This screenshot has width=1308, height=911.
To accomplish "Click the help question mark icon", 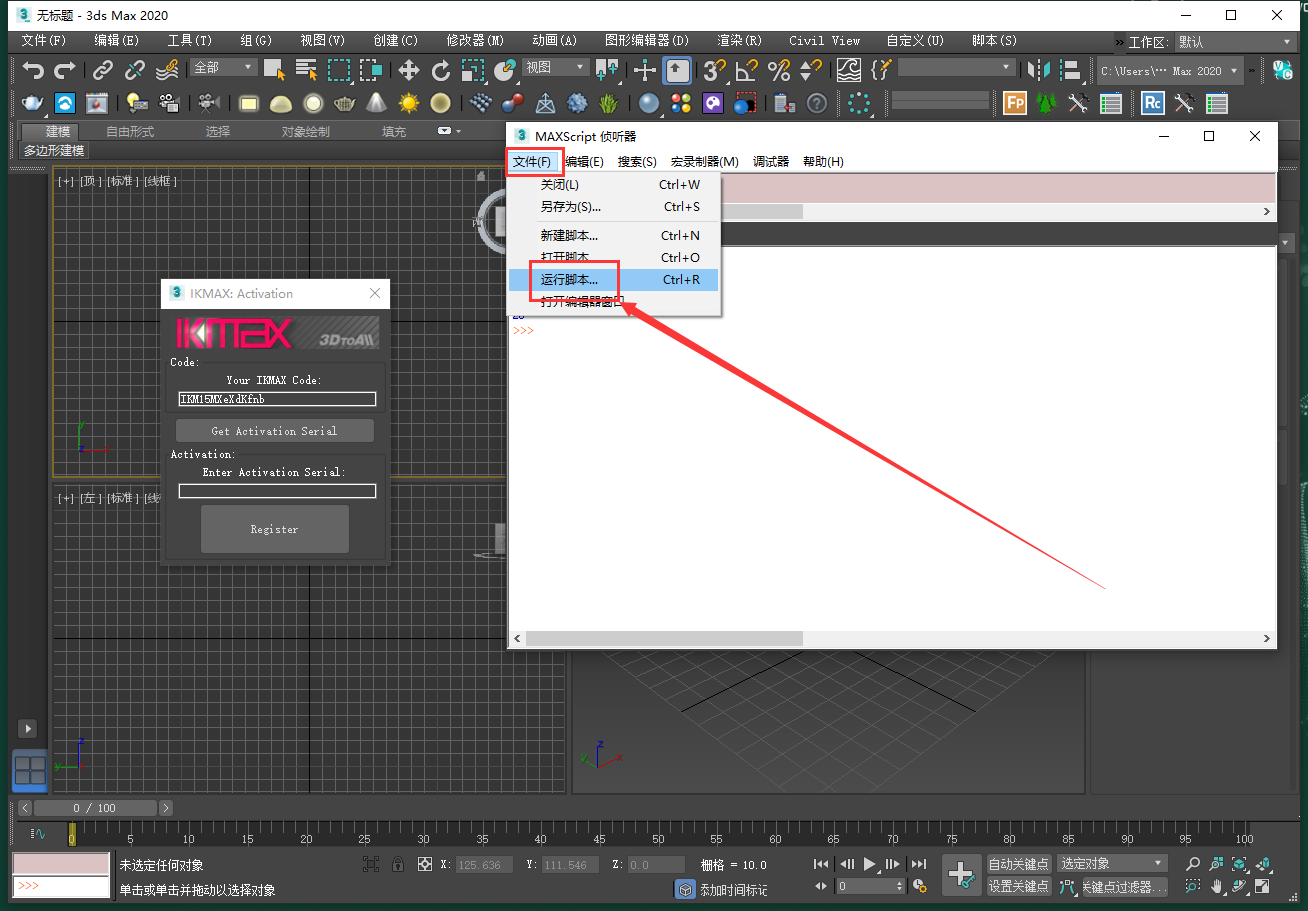I will point(817,103).
